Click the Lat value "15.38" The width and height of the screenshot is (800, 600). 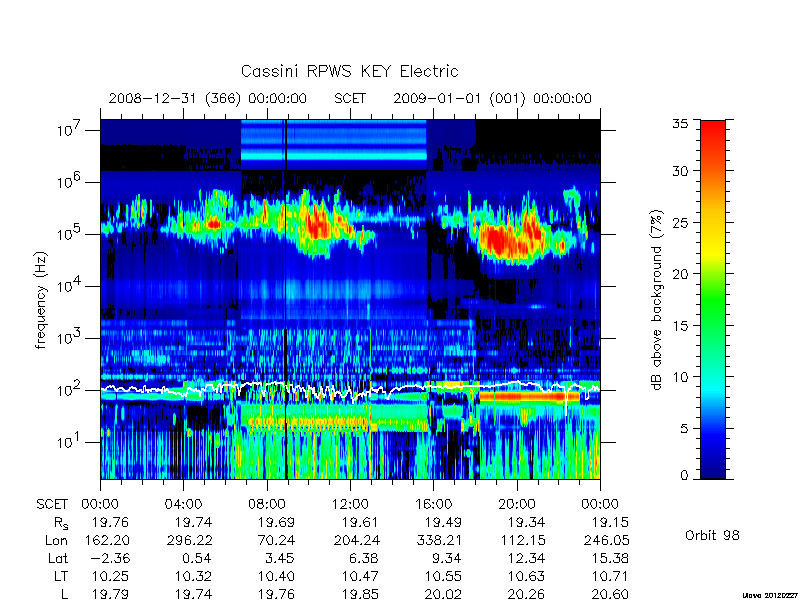610,559
